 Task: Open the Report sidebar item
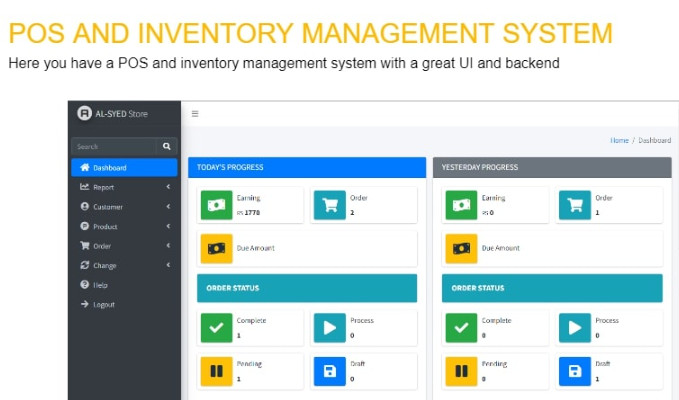124,187
